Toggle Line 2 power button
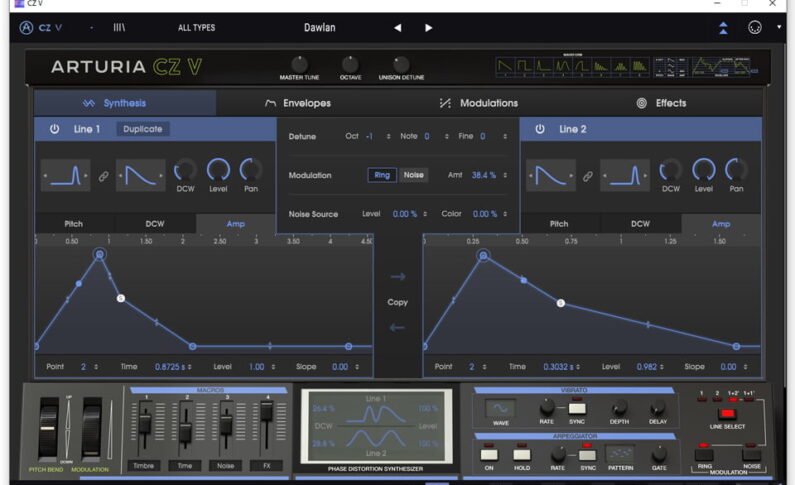This screenshot has width=795, height=485. pyautogui.click(x=540, y=129)
